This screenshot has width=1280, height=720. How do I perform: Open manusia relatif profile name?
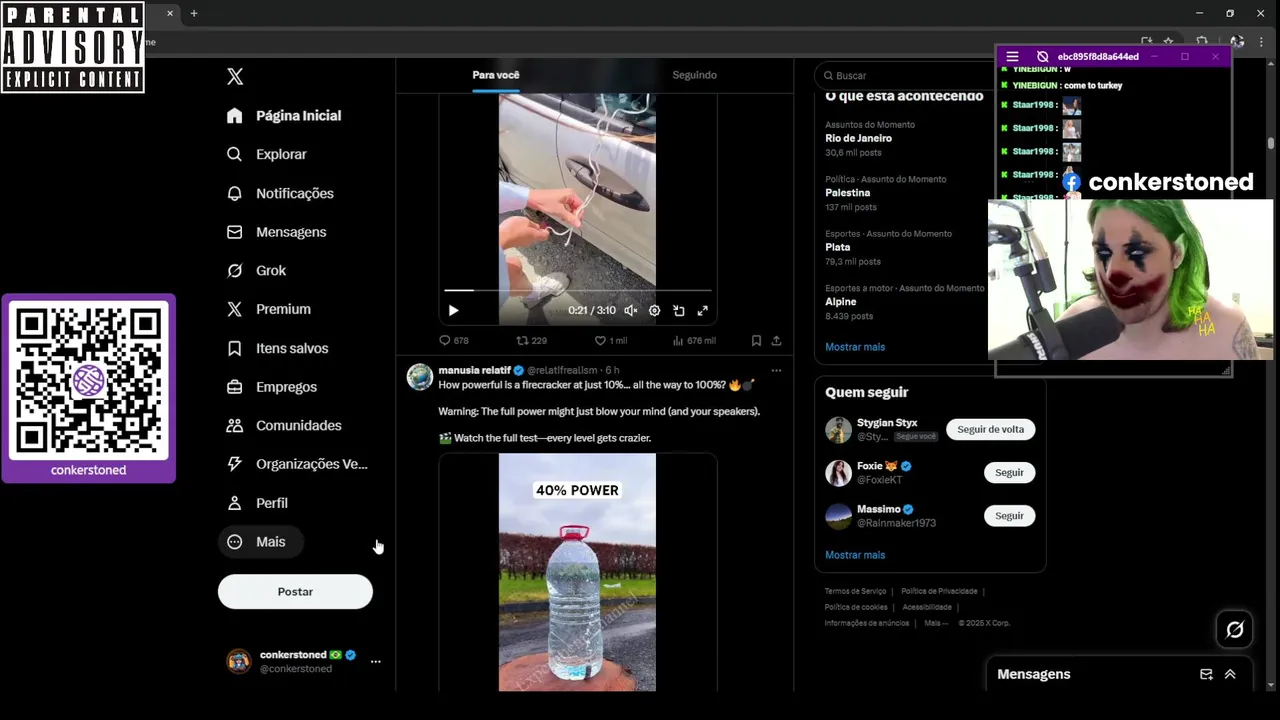[475, 371]
